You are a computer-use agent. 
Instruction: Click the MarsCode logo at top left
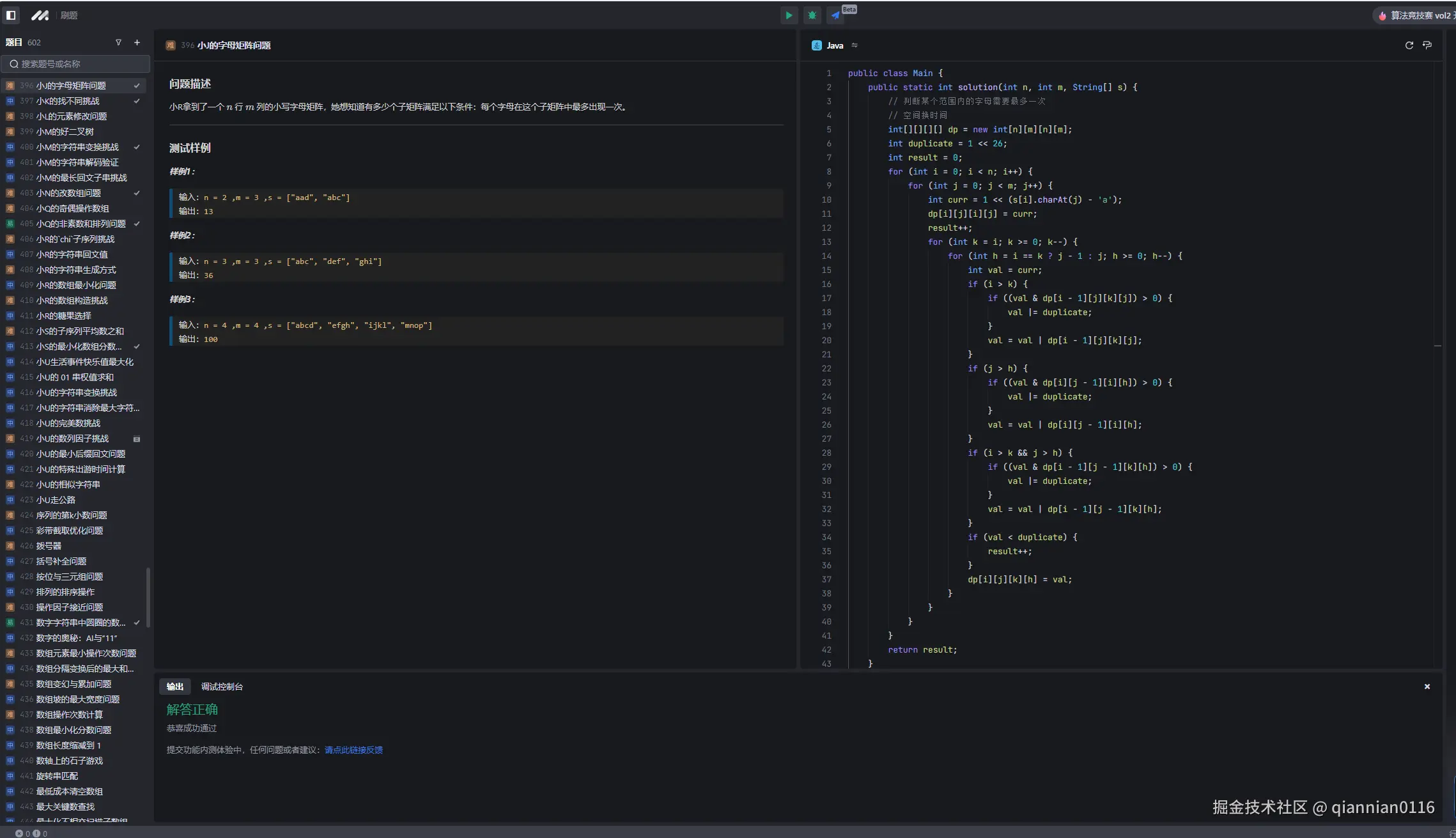[40, 15]
